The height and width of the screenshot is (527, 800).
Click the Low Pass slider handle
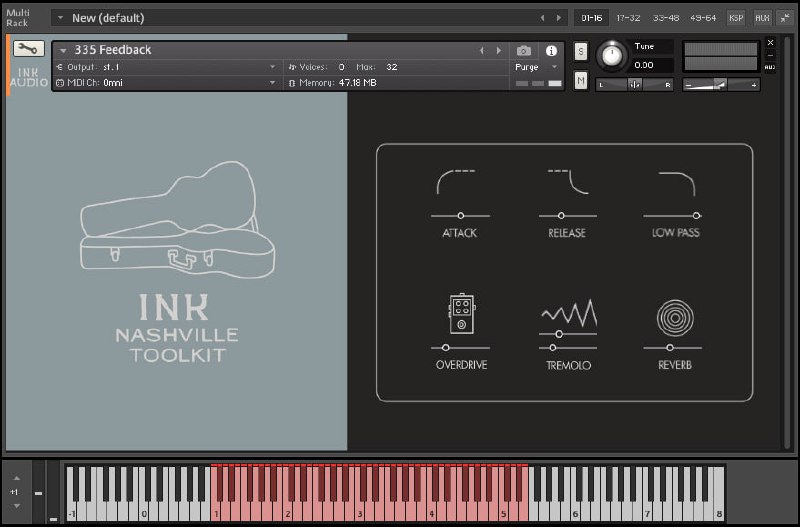(695, 215)
